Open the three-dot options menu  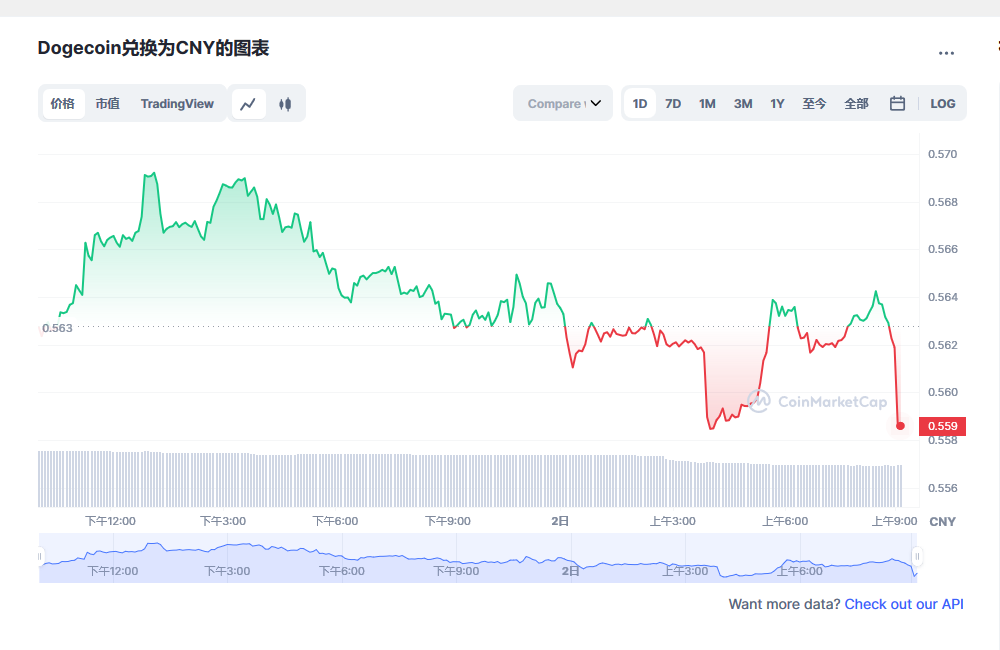[x=946, y=53]
